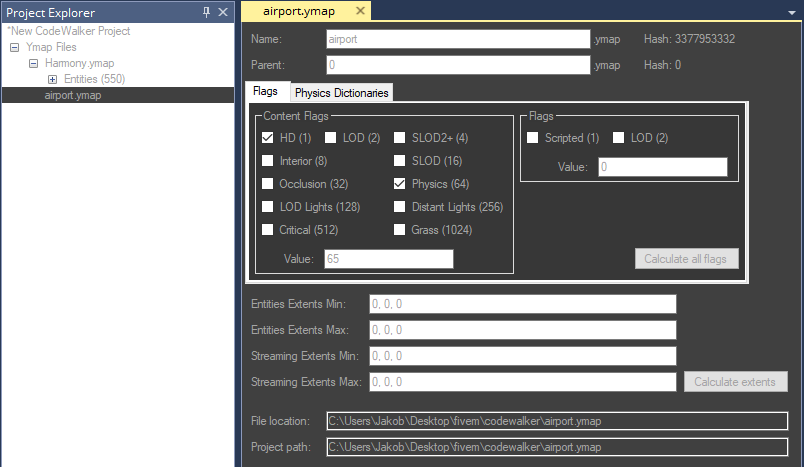The height and width of the screenshot is (467, 804).
Task: Toggle the Grass (1024) checkbox
Action: point(400,230)
